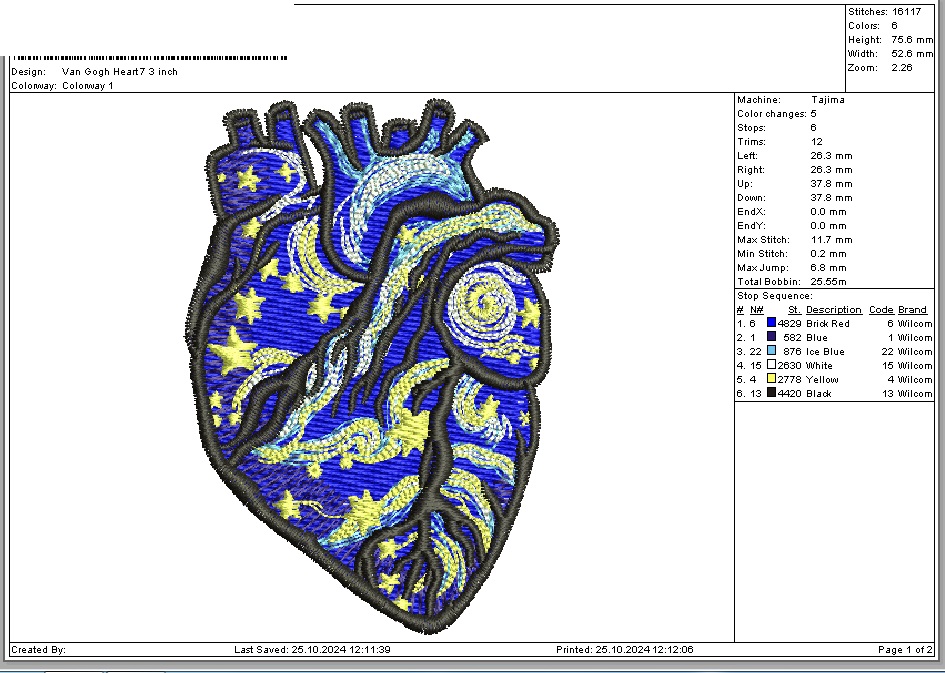The height and width of the screenshot is (673, 945).
Task: Click the Machine value 'Tajima'
Action: click(827, 100)
